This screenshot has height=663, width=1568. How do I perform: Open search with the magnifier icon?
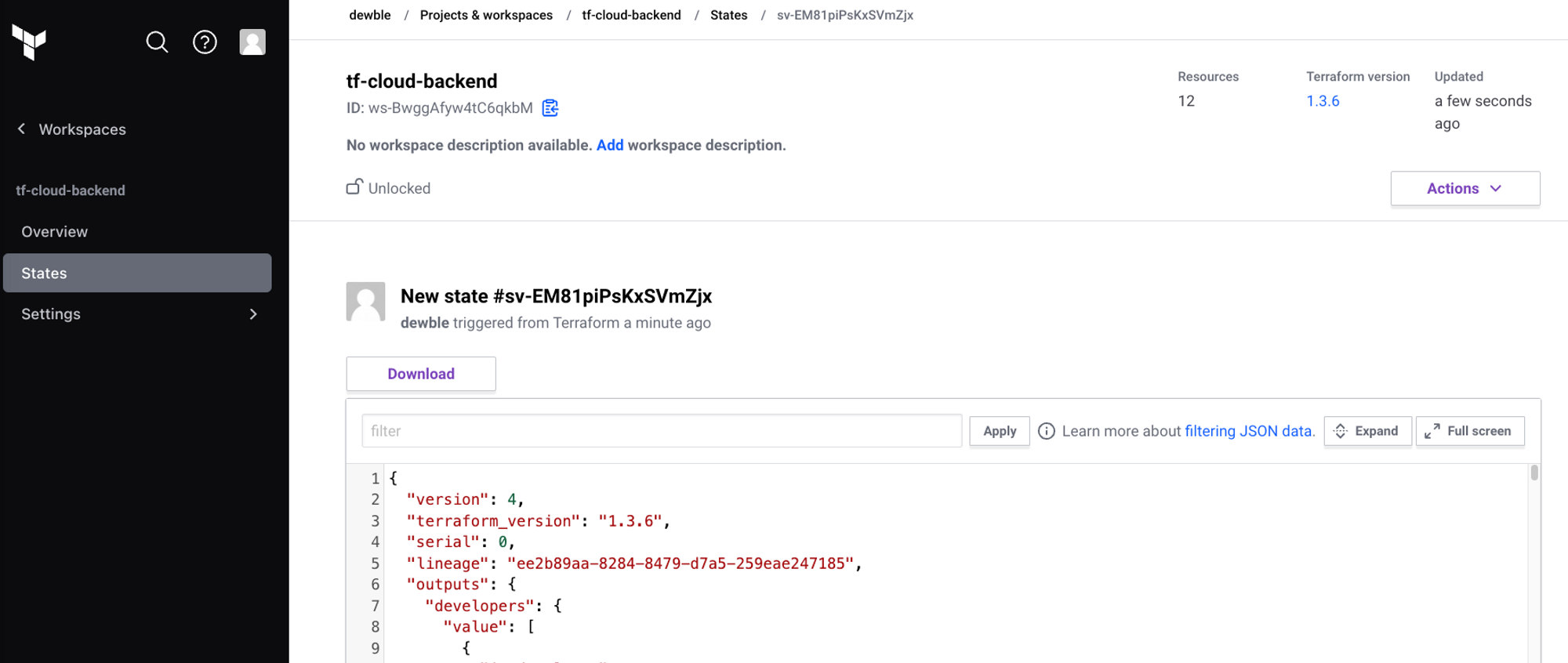point(157,42)
